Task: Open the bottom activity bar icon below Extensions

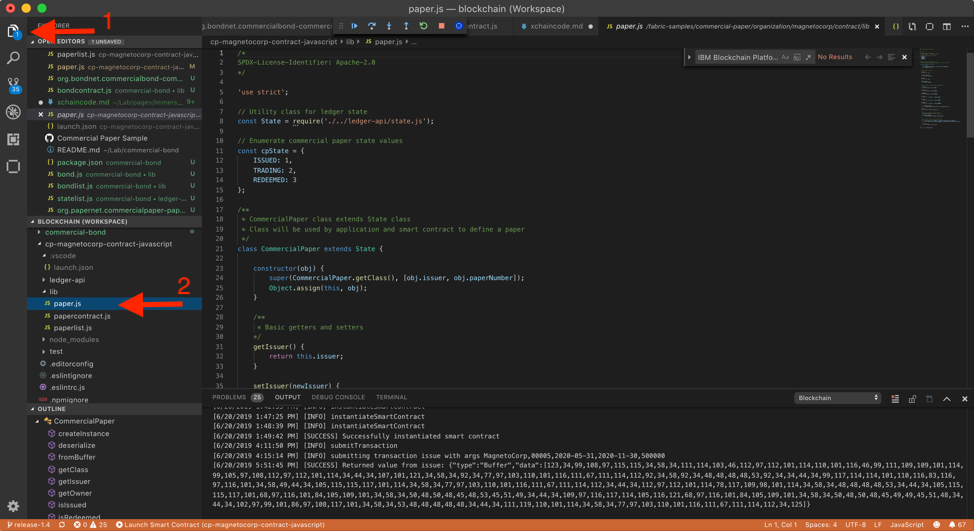Action: [13, 166]
